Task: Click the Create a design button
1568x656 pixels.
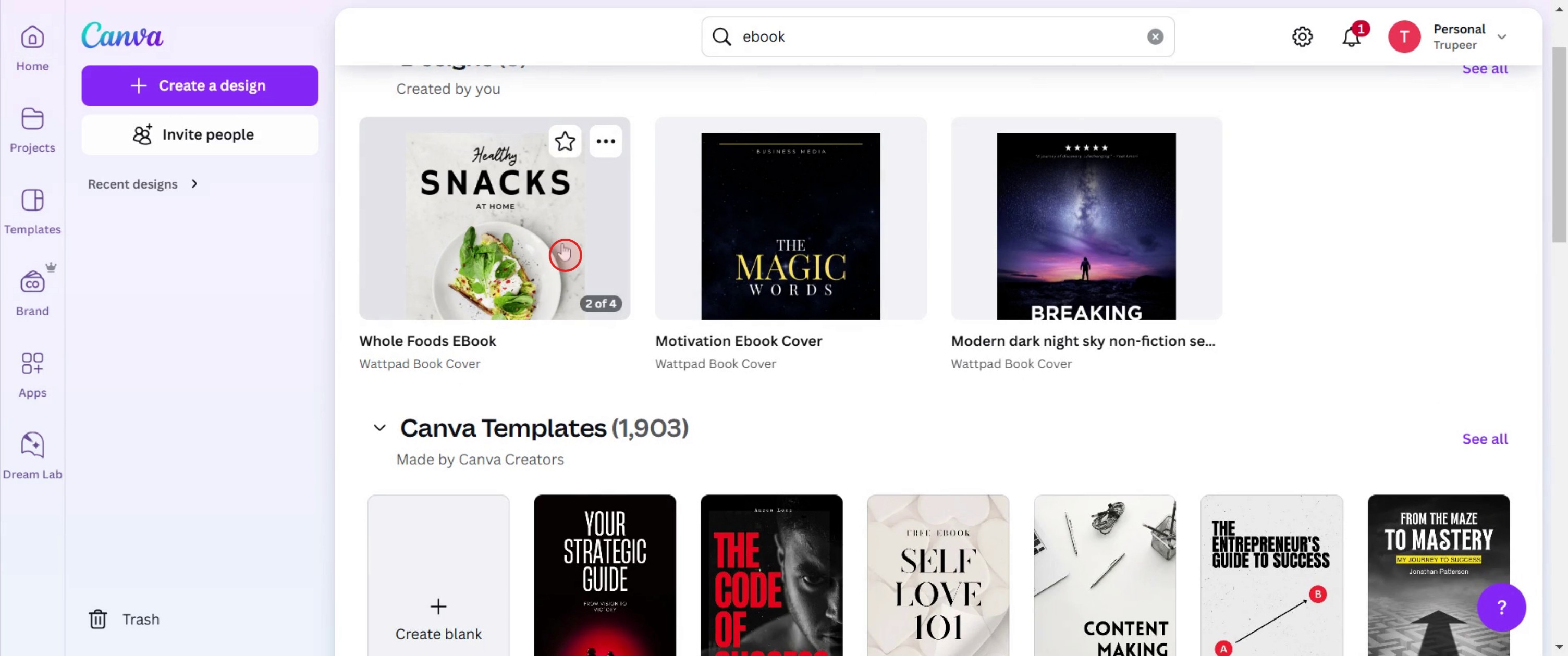Action: point(200,85)
